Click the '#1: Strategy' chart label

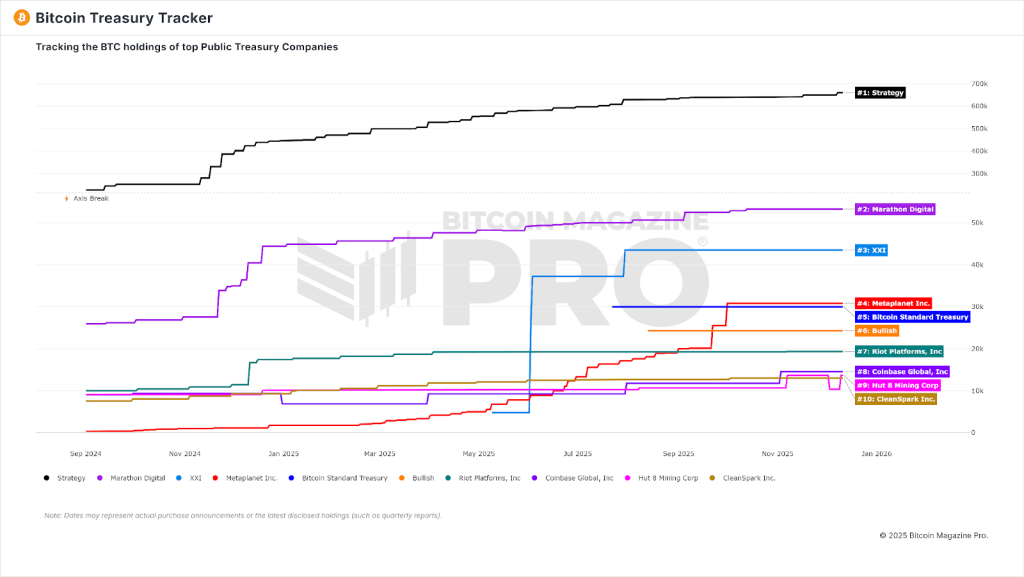coord(880,93)
